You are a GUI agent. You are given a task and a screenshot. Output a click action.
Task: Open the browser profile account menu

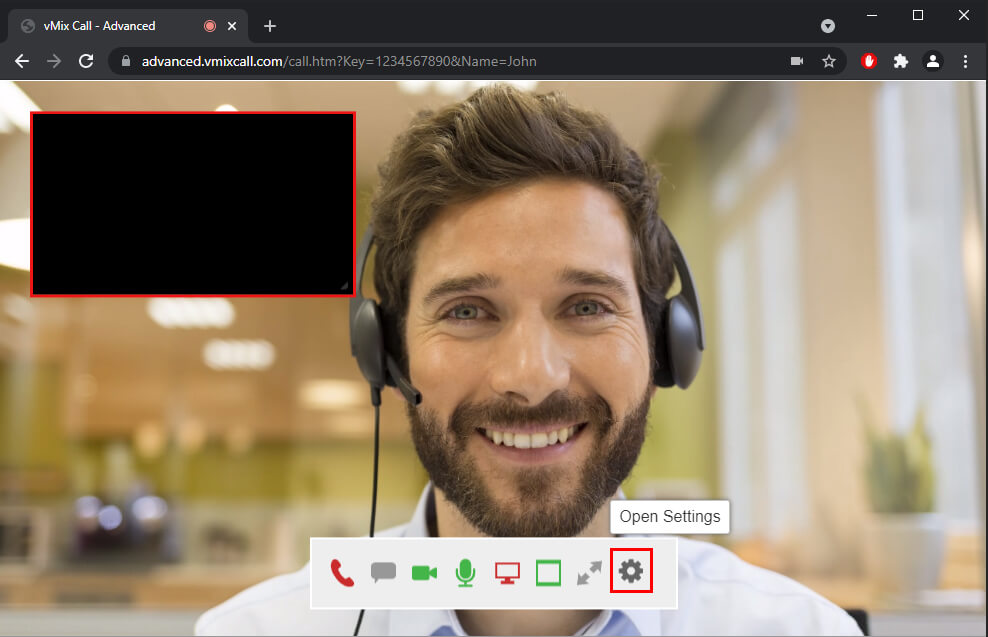click(x=933, y=61)
